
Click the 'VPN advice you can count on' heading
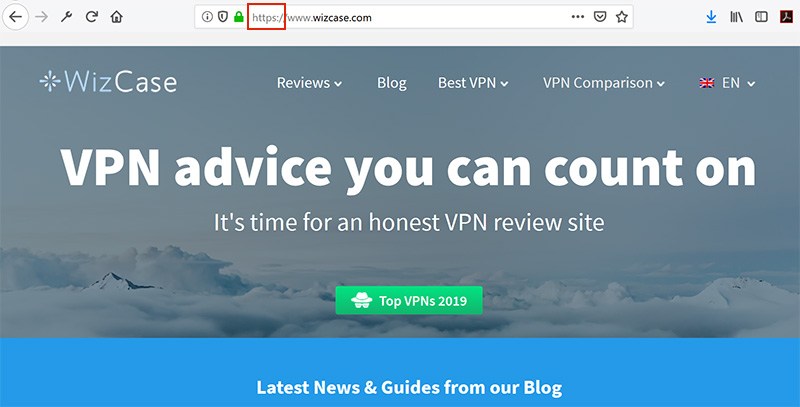pyautogui.click(x=408, y=169)
